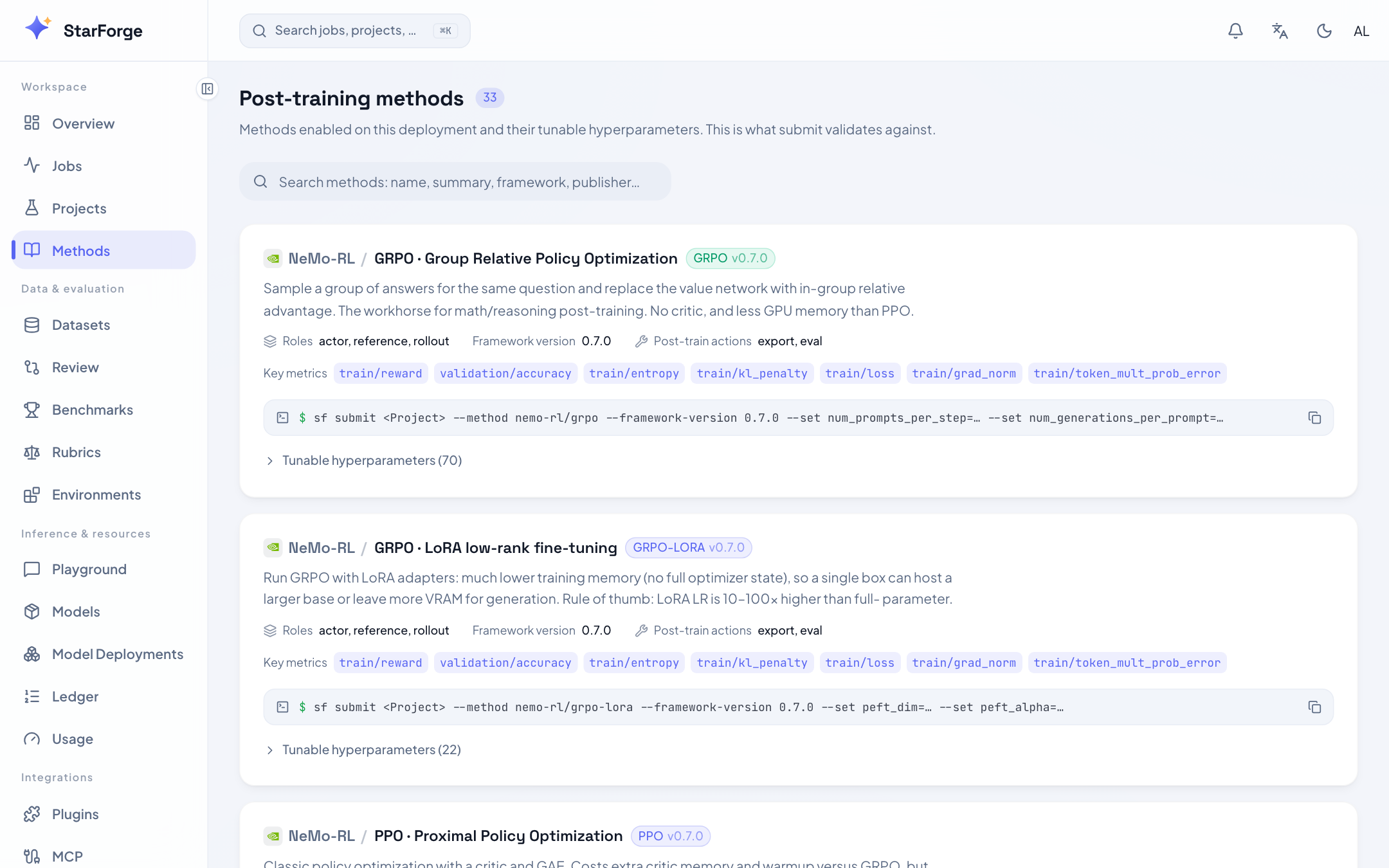
Task: Open the AL user avatar menu
Action: [x=1361, y=31]
